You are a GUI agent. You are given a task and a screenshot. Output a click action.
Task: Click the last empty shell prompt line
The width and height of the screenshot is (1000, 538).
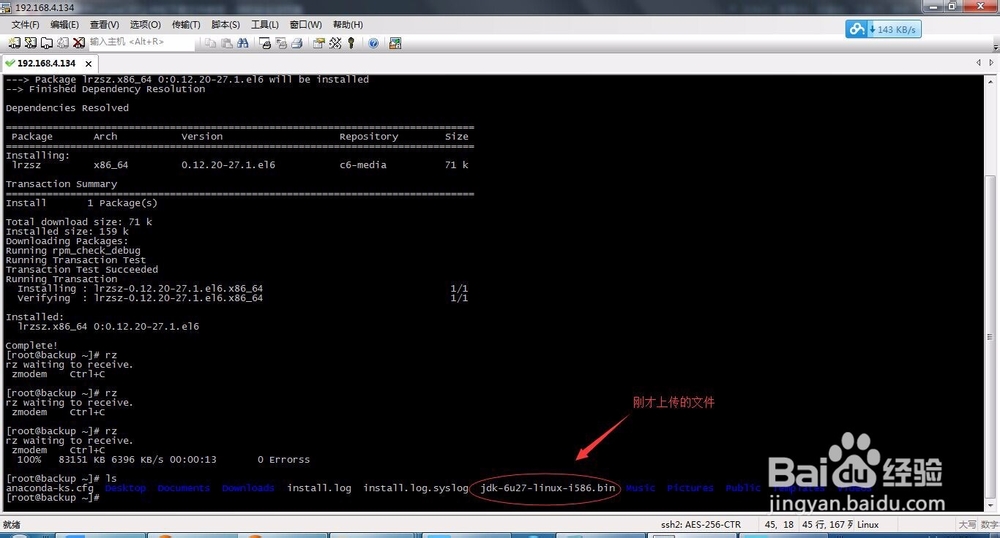(52, 497)
